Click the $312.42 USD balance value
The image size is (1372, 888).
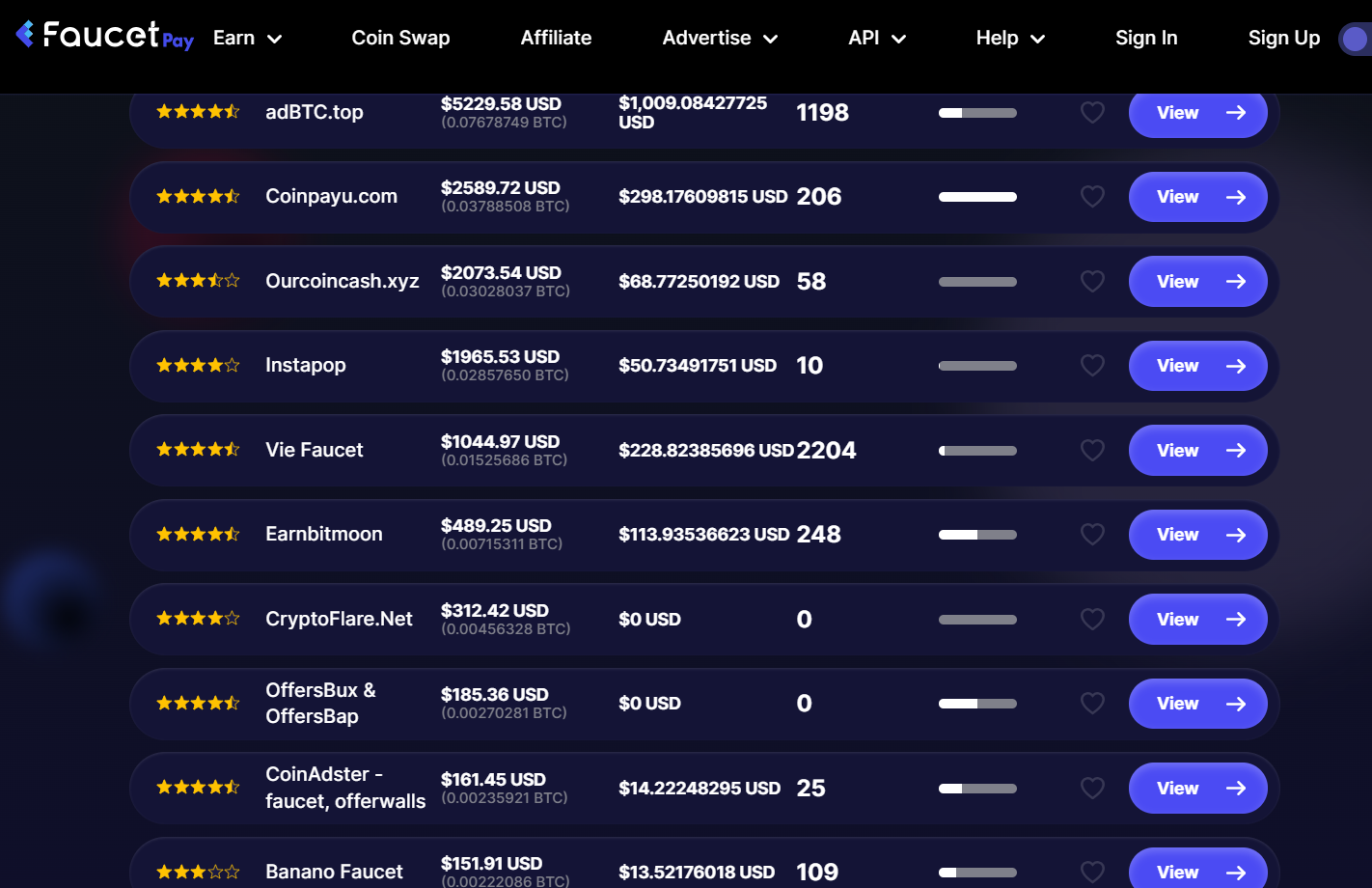click(x=495, y=611)
